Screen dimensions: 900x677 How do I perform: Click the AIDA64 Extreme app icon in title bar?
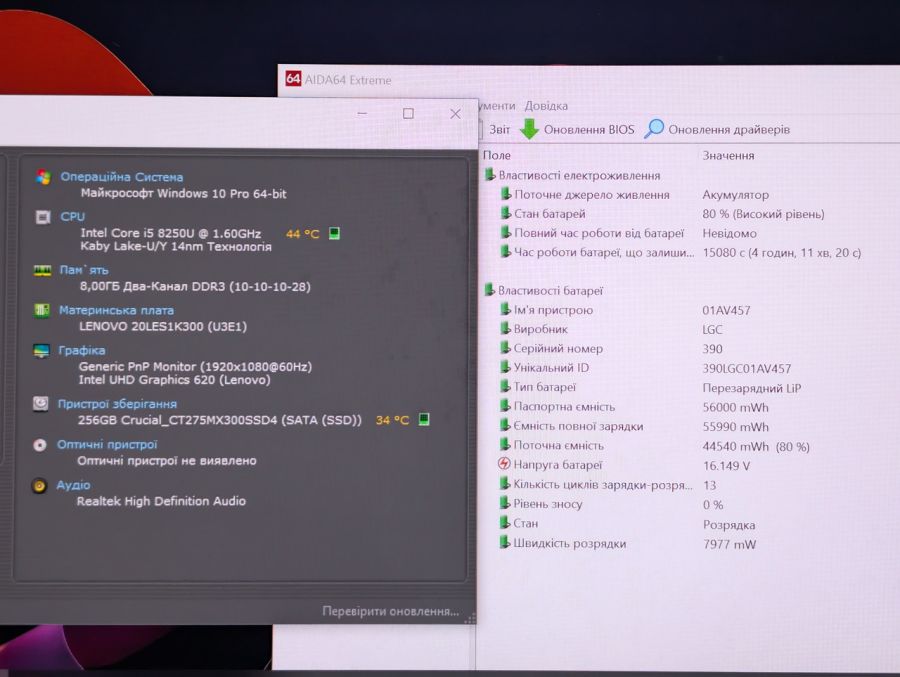pos(293,79)
